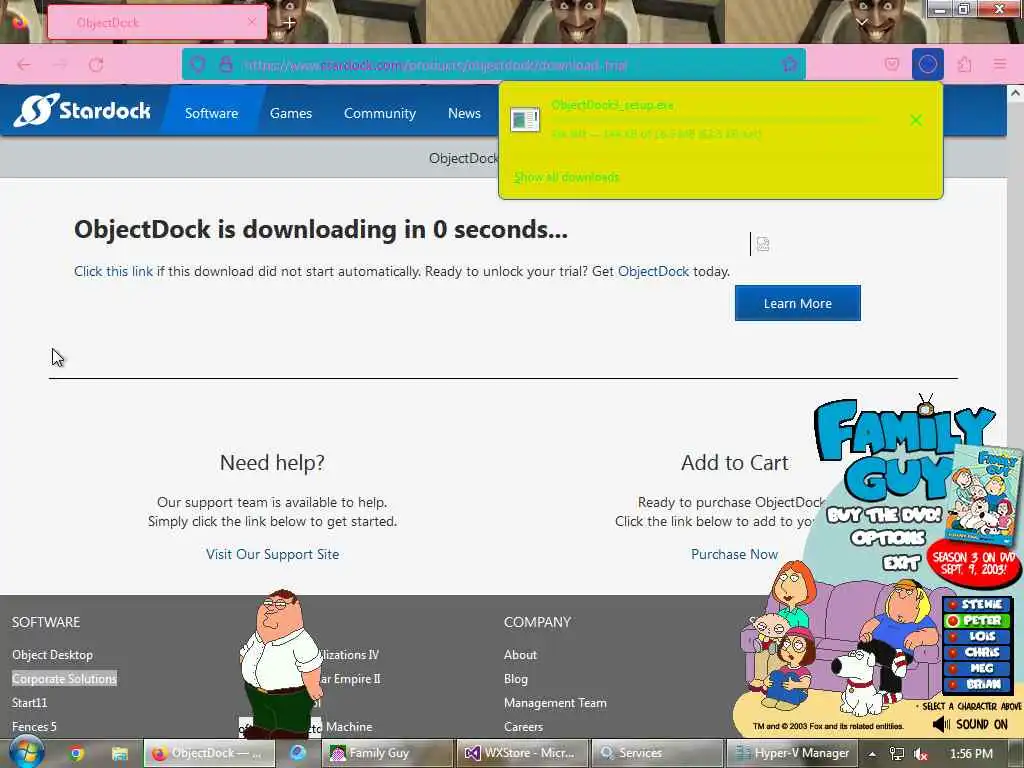Reload the page with the refresh icon
The height and width of the screenshot is (768, 1024).
96,65
